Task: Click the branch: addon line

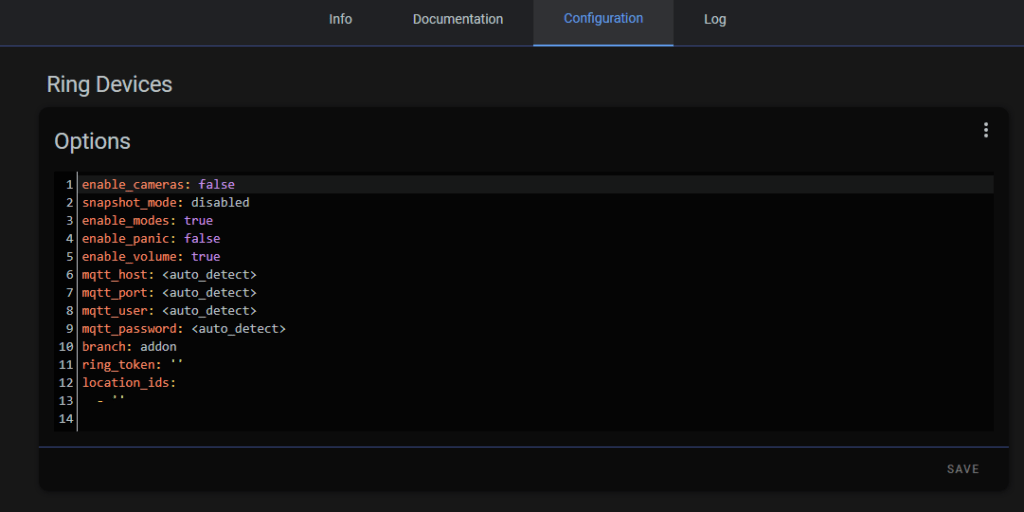Action: 129,346
